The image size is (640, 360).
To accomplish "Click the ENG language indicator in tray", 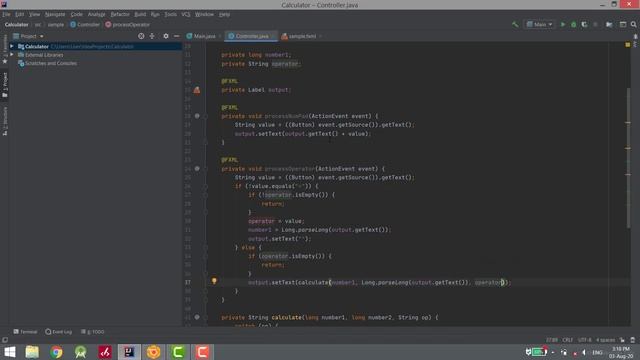I will pyautogui.click(x=597, y=353).
